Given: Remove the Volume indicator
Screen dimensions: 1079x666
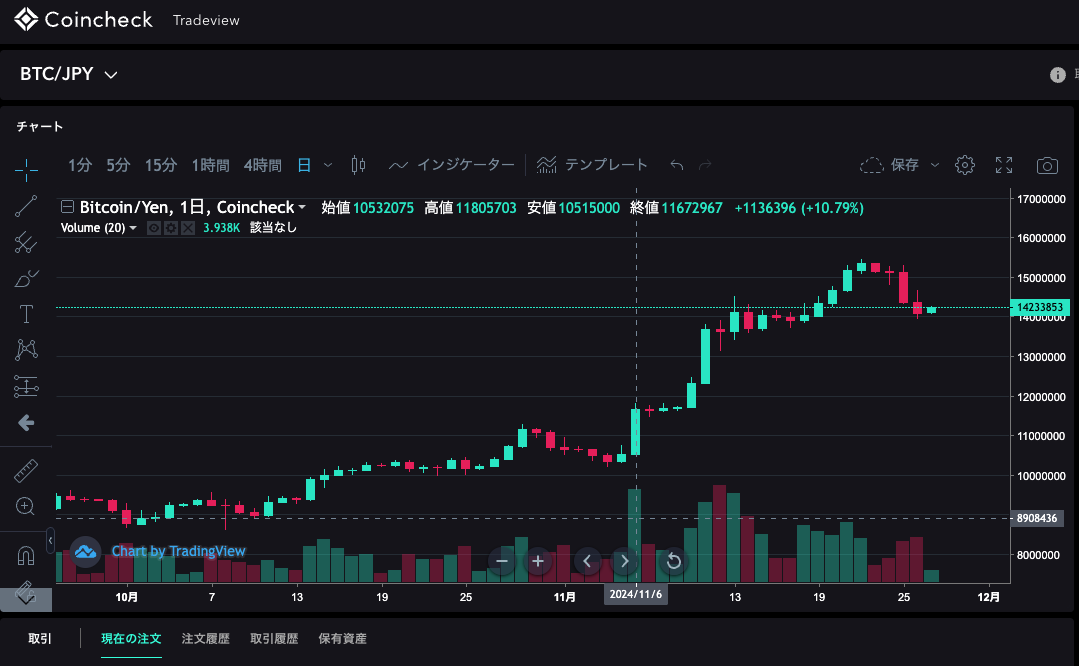Looking at the screenshot, I should (x=187, y=228).
